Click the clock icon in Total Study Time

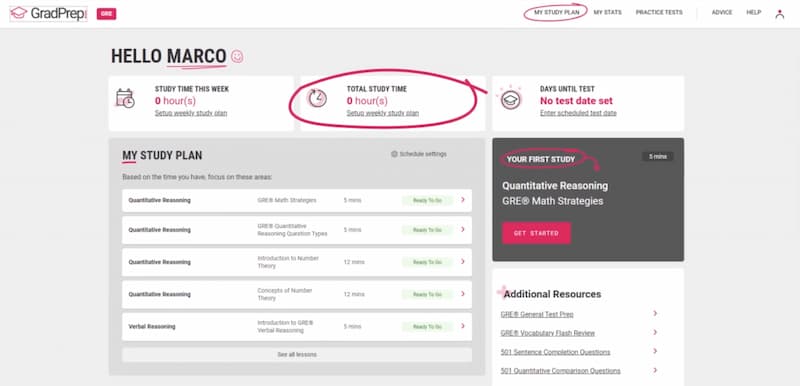[317, 98]
